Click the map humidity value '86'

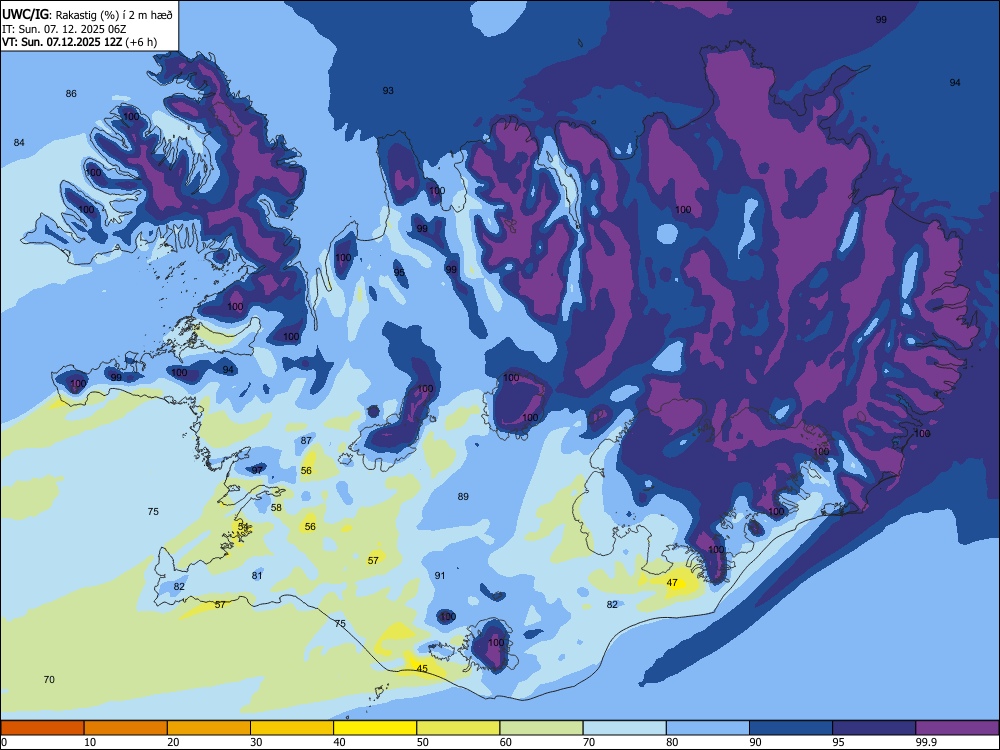(x=71, y=94)
